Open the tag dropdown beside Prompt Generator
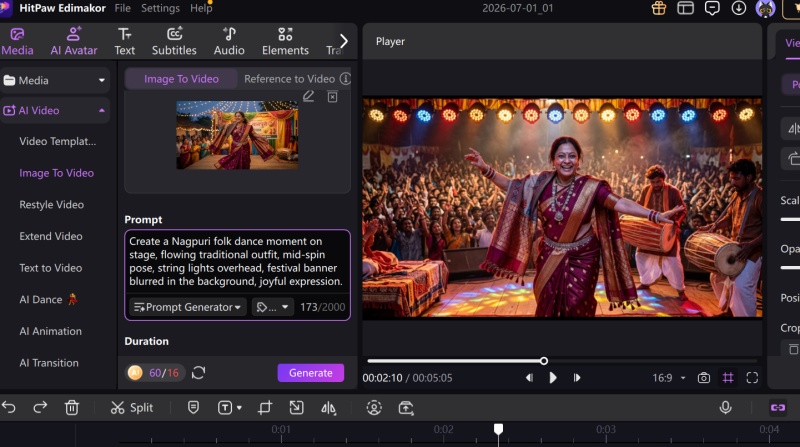 pos(272,307)
